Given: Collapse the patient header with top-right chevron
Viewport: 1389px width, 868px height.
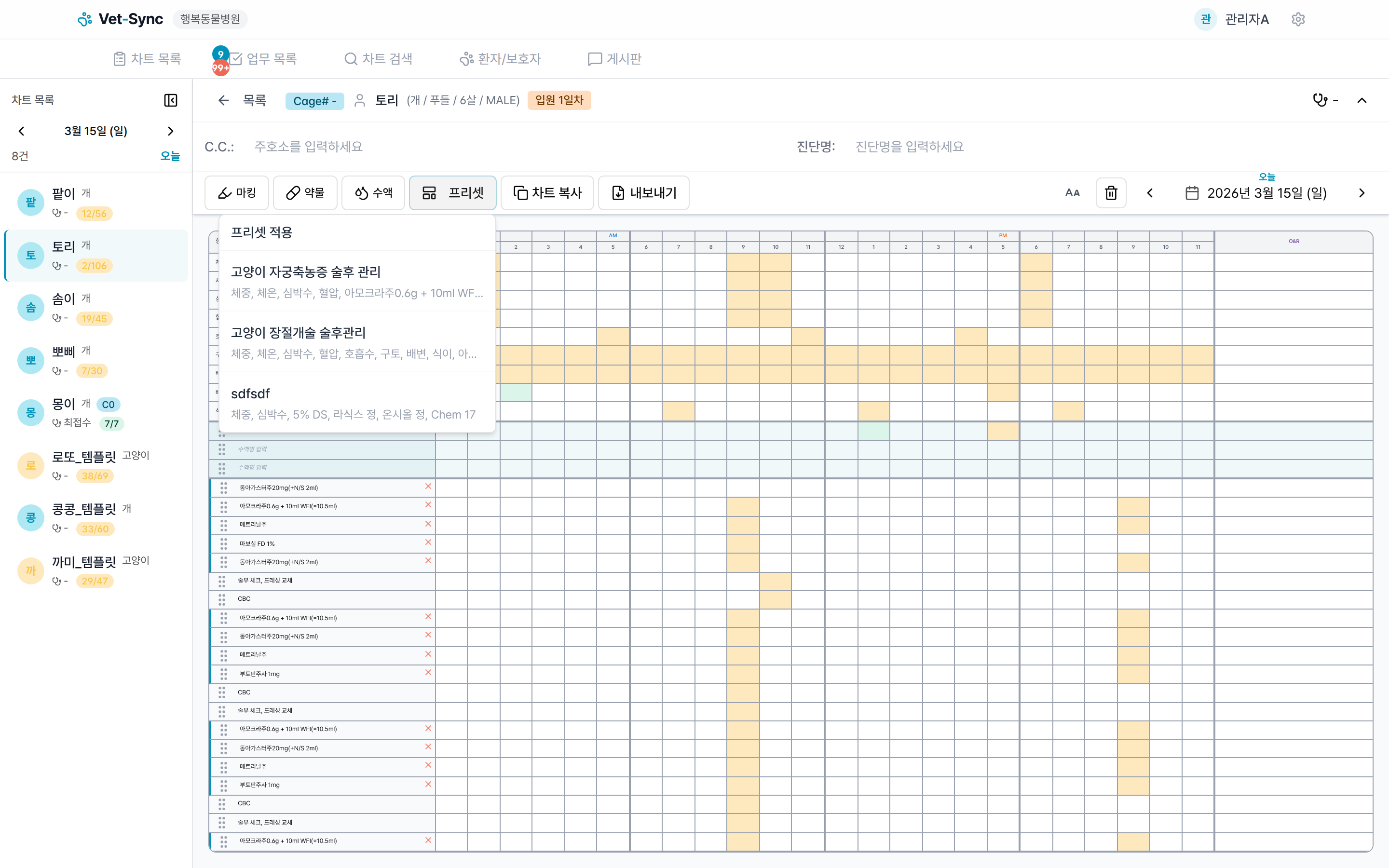Looking at the screenshot, I should pyautogui.click(x=1362, y=100).
